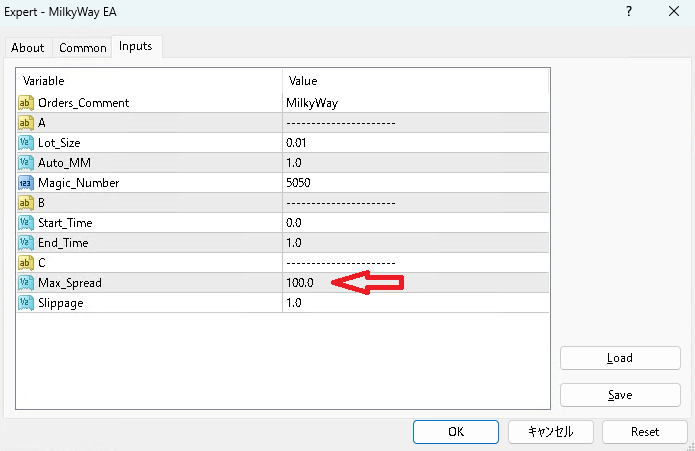
Task: Click the dashed separator value in row B
Action: 341,203
